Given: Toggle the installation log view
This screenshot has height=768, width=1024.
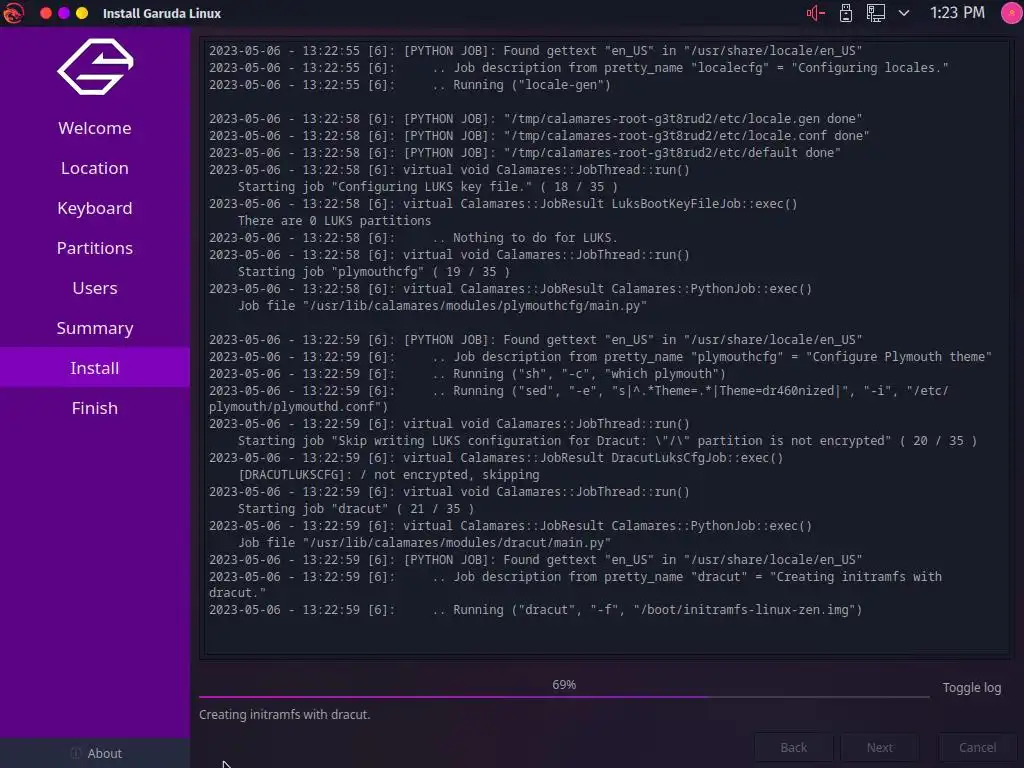Looking at the screenshot, I should pos(971,688).
